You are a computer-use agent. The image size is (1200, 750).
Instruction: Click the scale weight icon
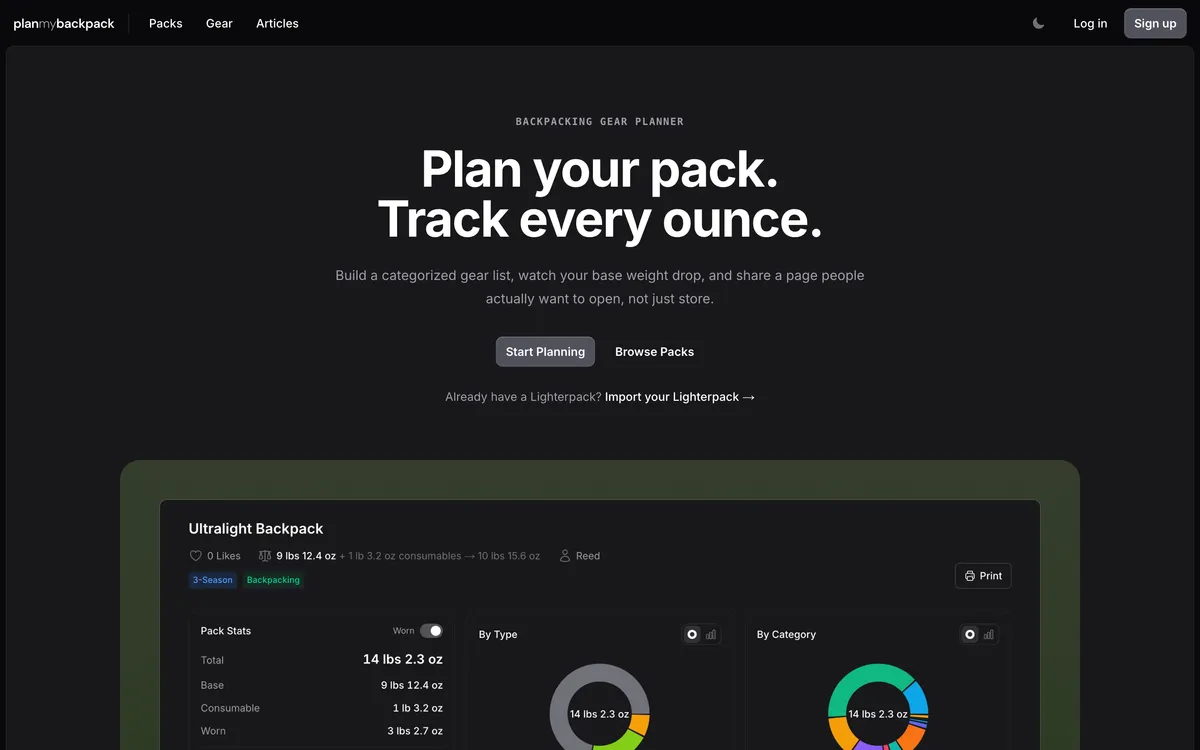click(x=265, y=556)
